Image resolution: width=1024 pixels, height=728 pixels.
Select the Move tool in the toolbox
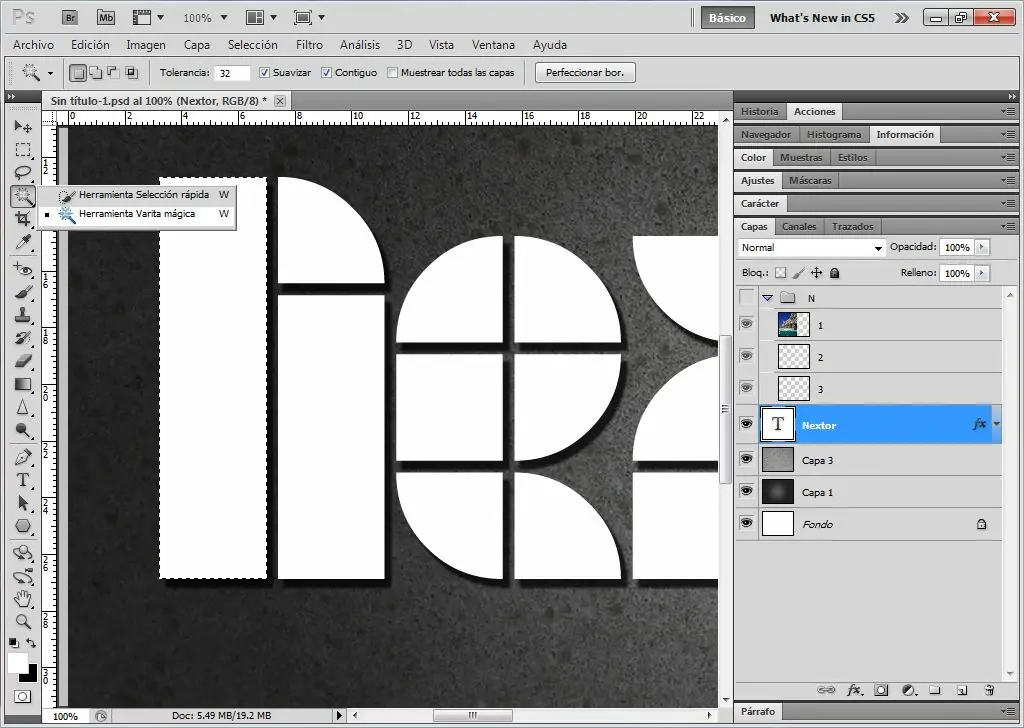click(22, 128)
